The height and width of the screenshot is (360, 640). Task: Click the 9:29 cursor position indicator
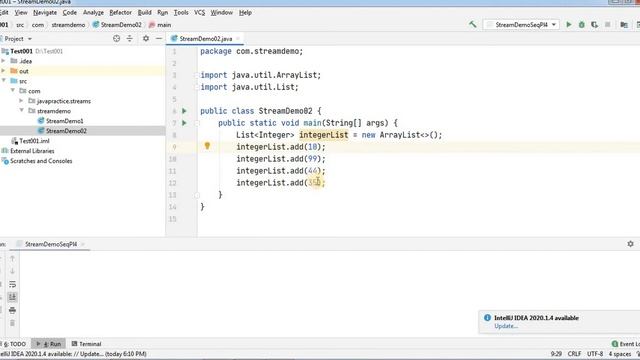[x=556, y=354]
